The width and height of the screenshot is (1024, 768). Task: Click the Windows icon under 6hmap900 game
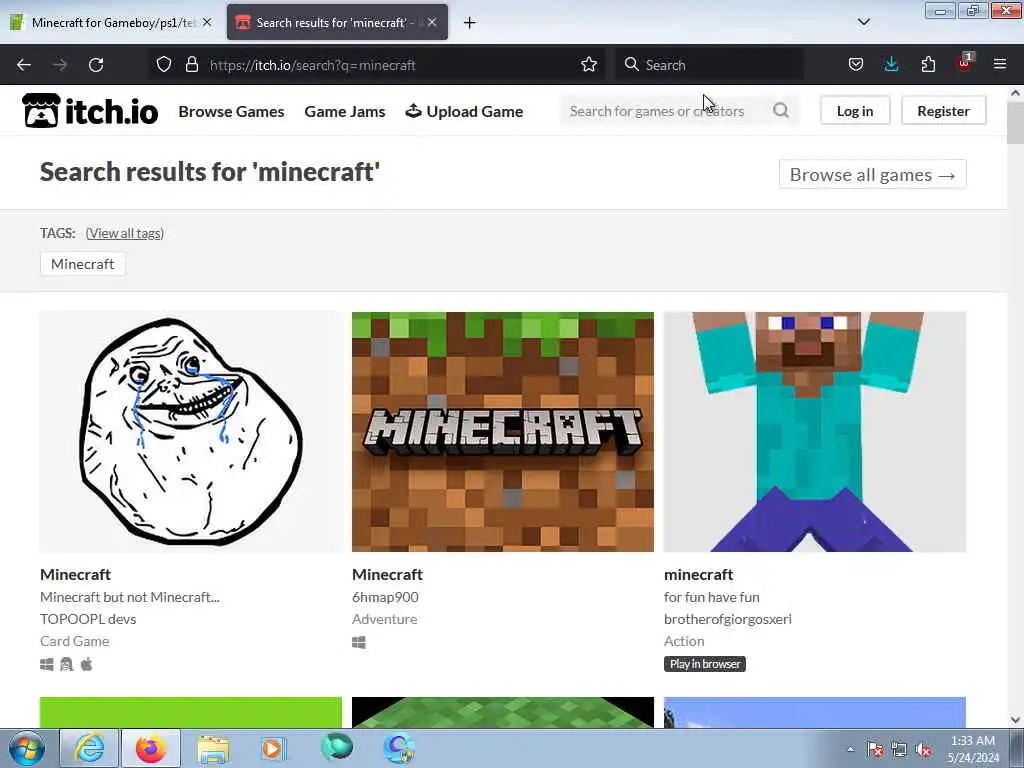pos(359,643)
